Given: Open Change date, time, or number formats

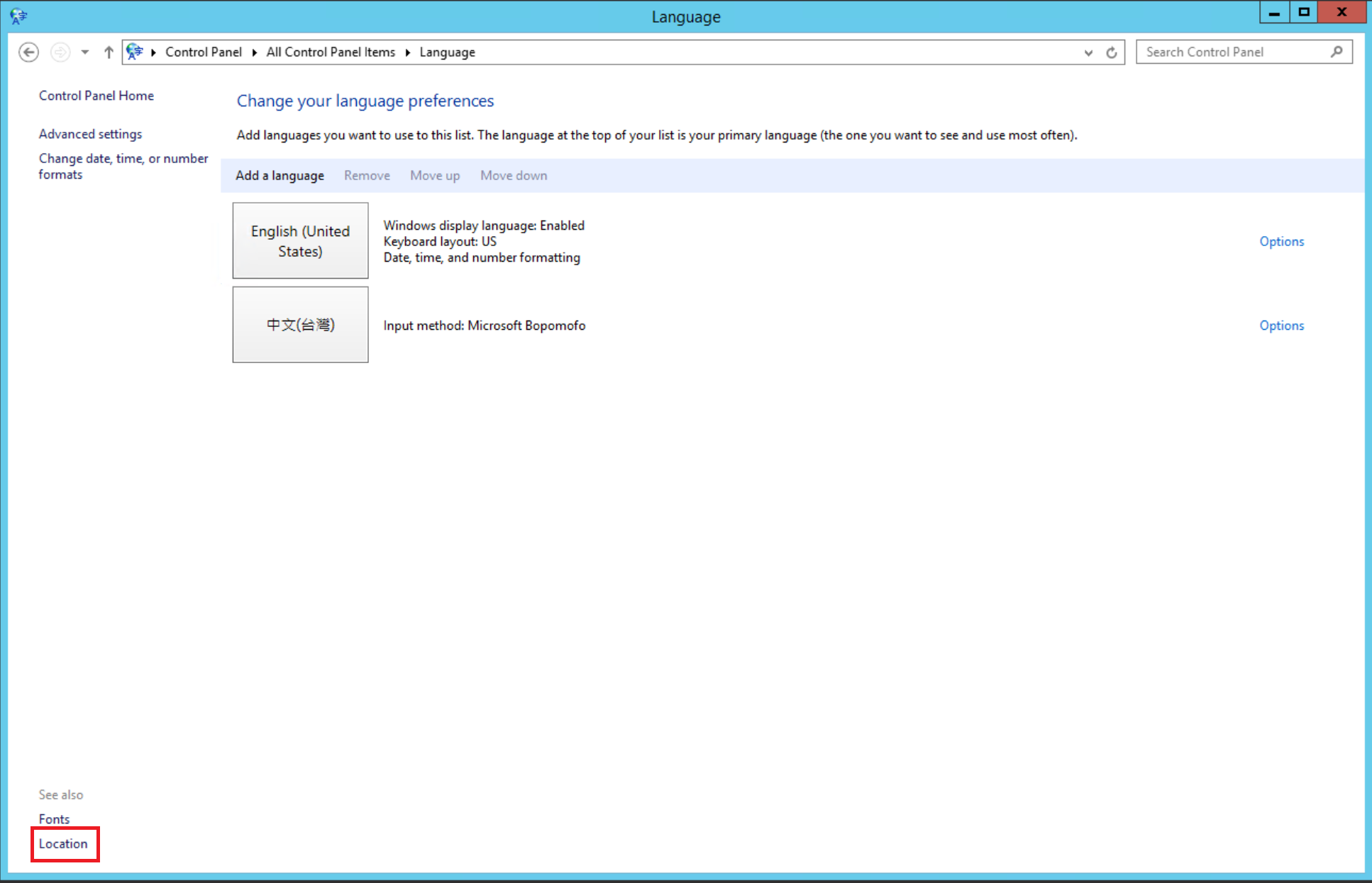Looking at the screenshot, I should (123, 166).
